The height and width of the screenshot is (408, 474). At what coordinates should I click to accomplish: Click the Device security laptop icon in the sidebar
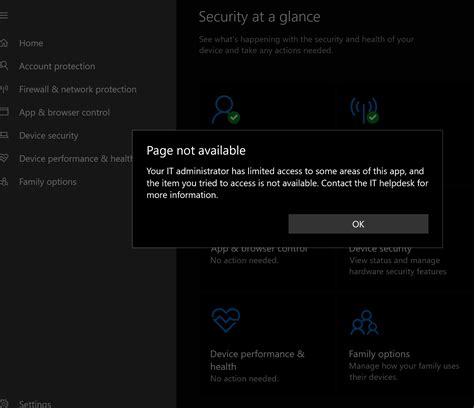click(4, 135)
